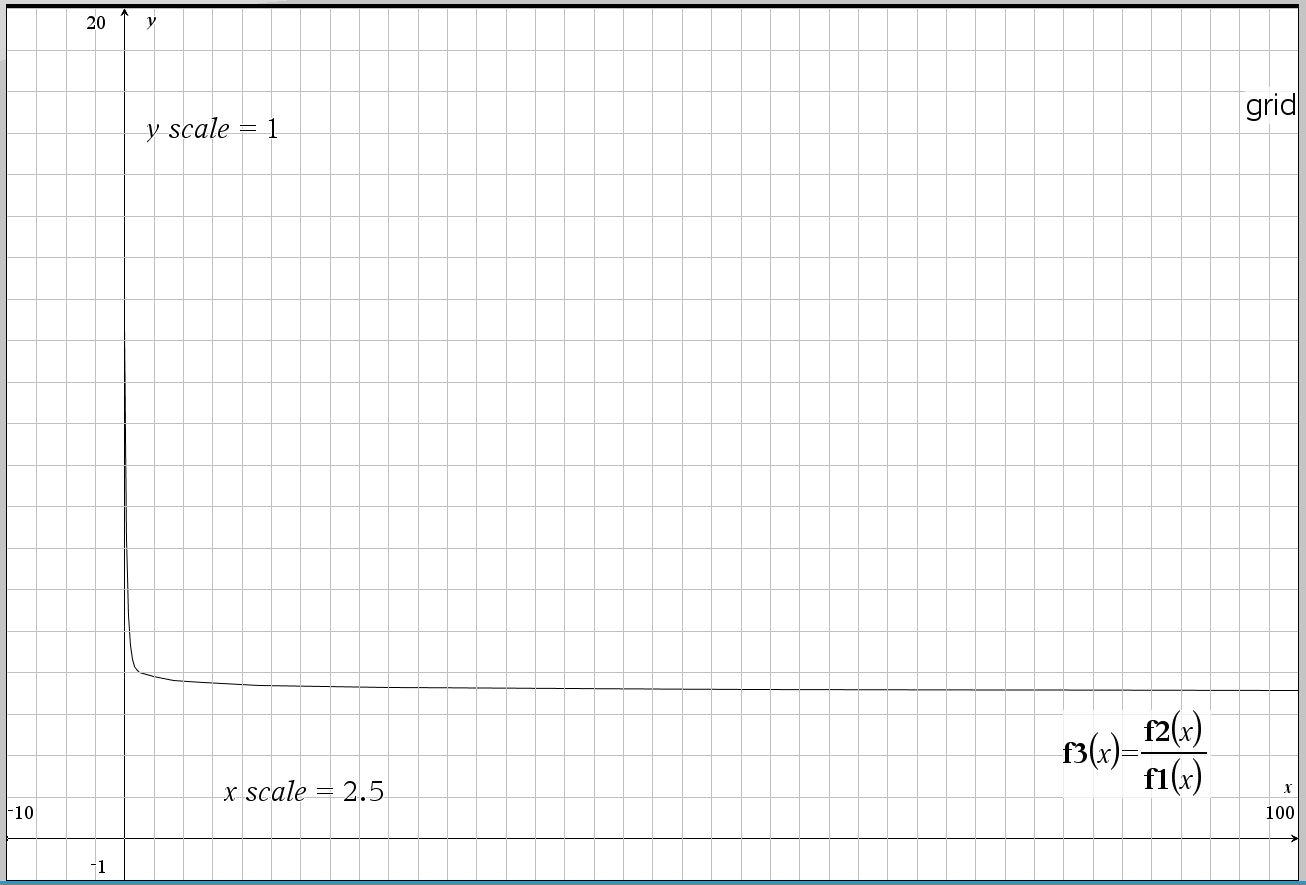The image size is (1306, 885).
Task: Click the x axis name label
Action: click(1288, 788)
